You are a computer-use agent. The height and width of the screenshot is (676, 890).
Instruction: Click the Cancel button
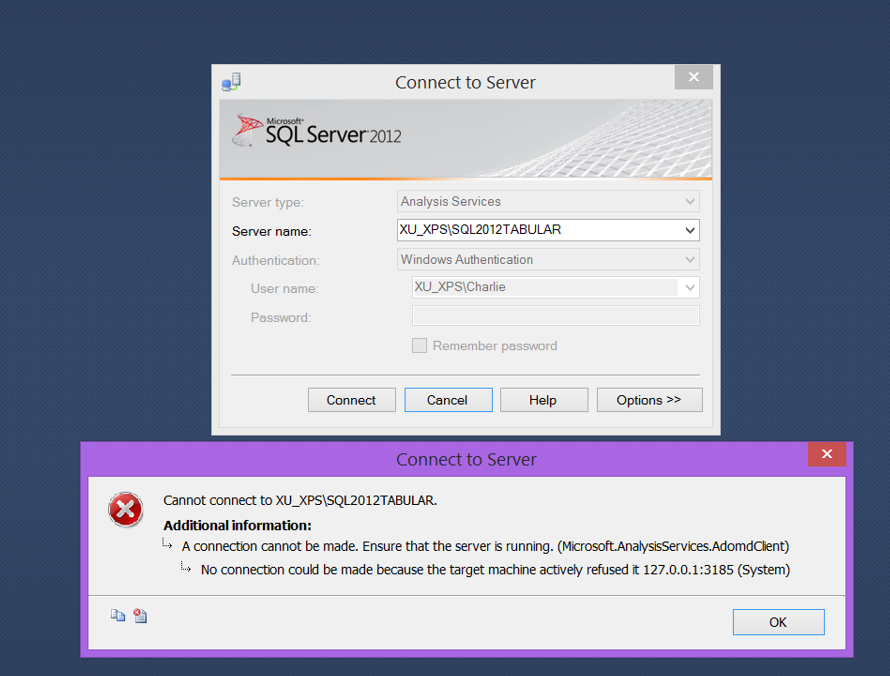coord(448,400)
